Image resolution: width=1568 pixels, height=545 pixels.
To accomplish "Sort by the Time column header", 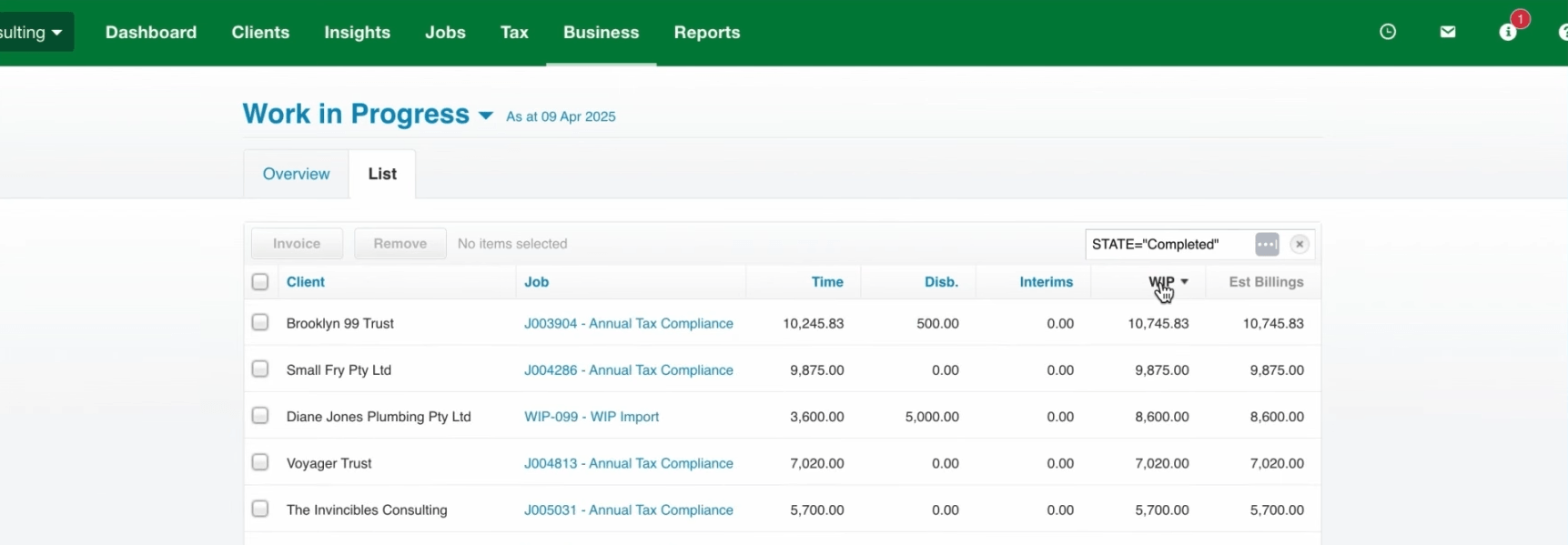I will pyautogui.click(x=827, y=282).
